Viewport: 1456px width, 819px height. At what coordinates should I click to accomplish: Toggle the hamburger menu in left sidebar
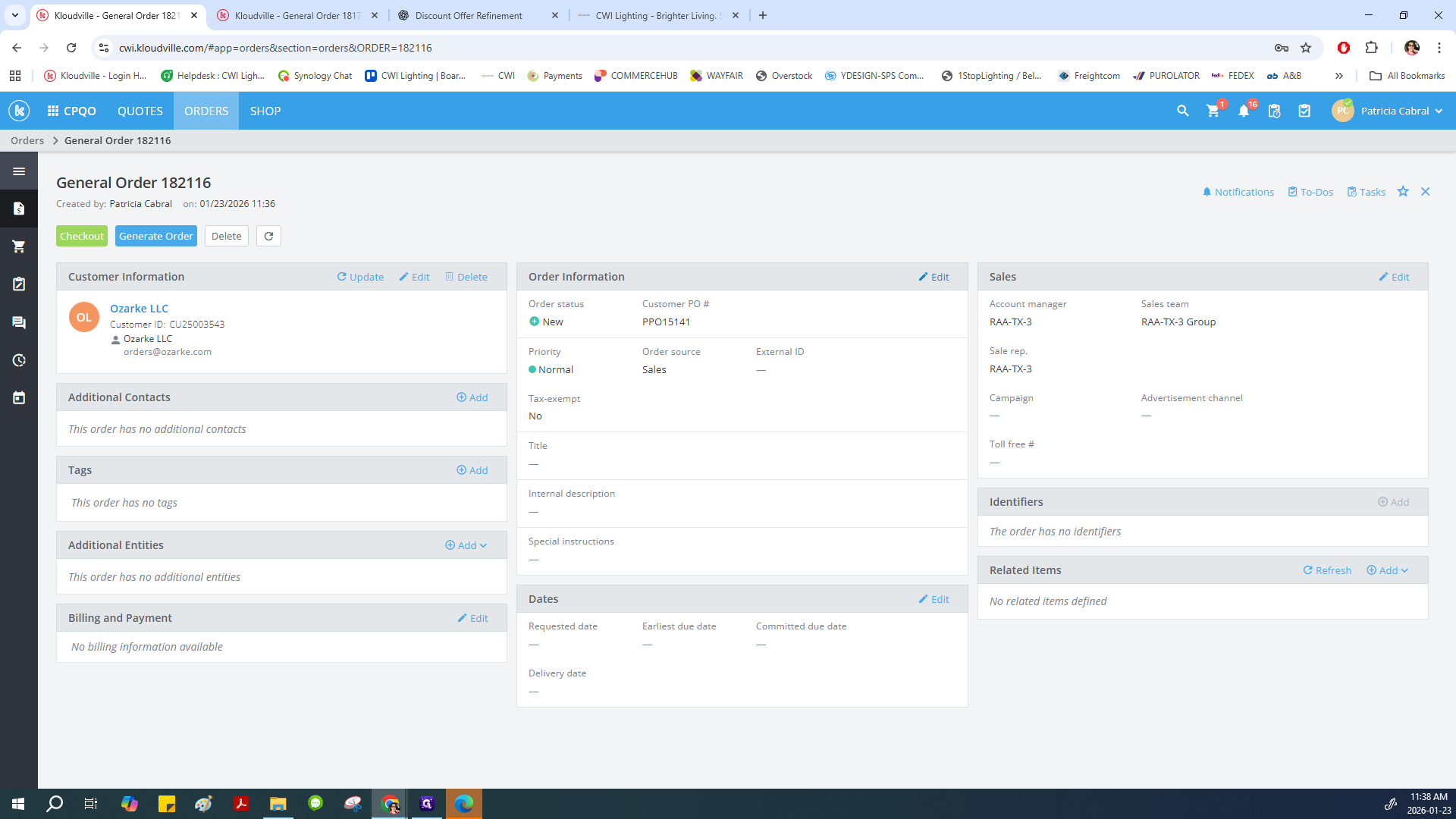tap(19, 171)
